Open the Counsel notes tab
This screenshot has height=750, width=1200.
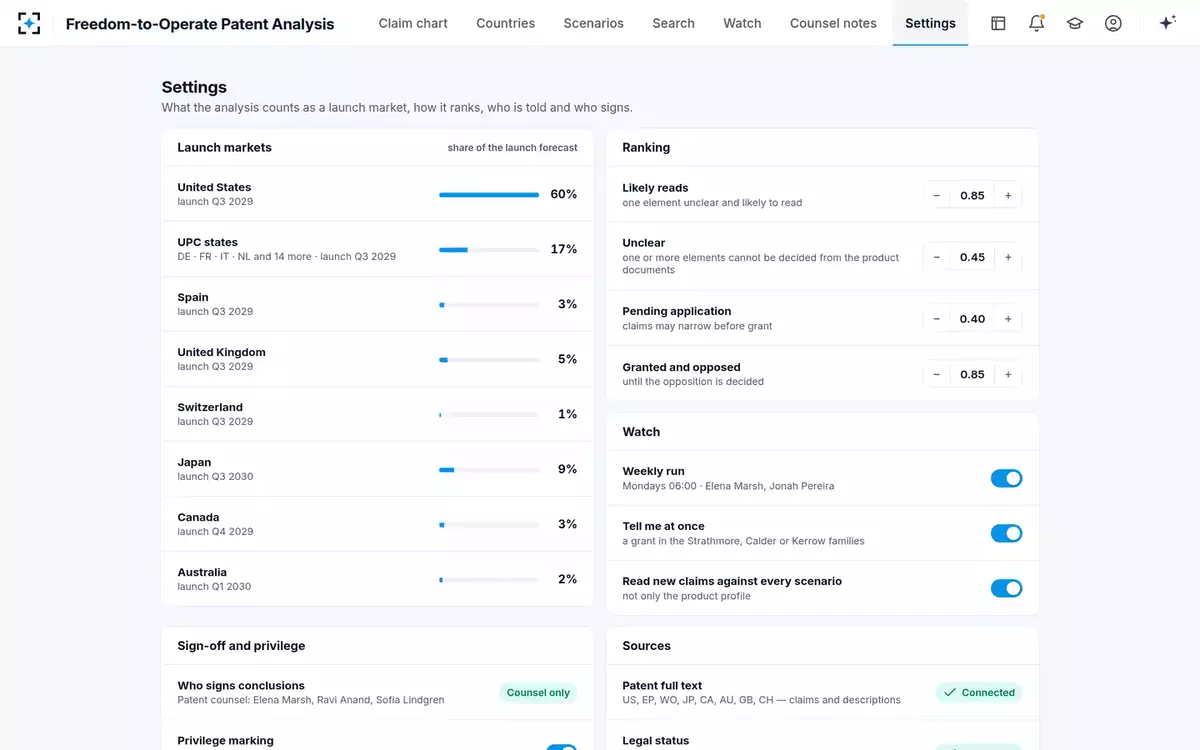[x=833, y=23]
